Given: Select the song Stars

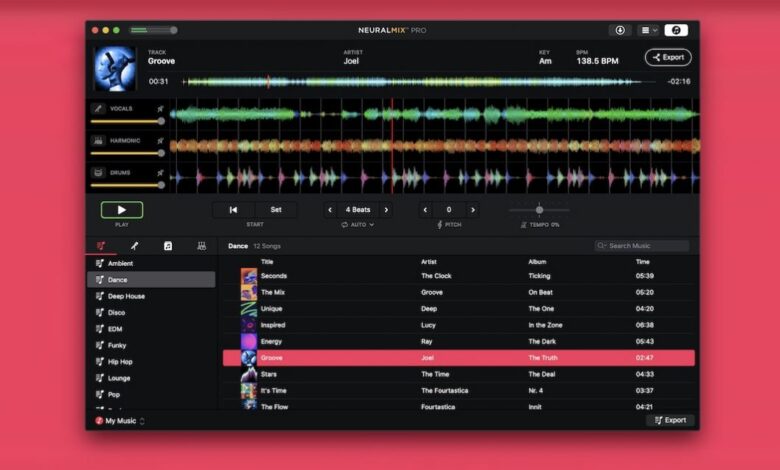Looking at the screenshot, I should (x=459, y=374).
